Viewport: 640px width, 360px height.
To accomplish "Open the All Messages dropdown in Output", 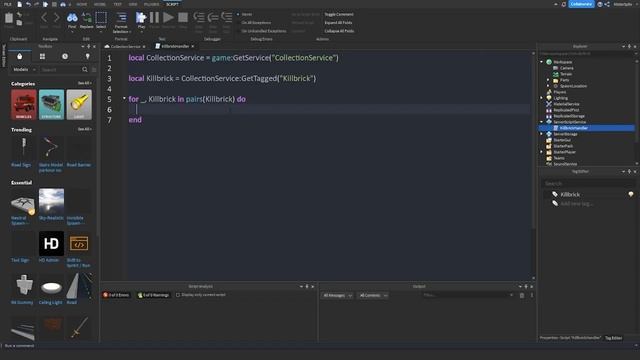I will coord(337,295).
